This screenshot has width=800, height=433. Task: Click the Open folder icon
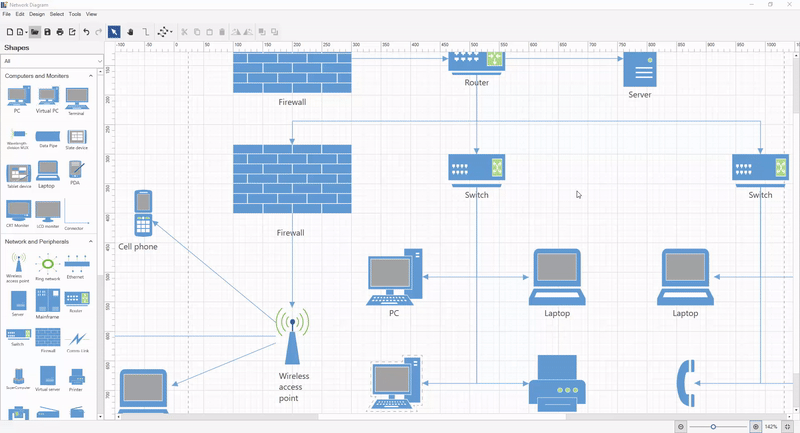coord(35,32)
